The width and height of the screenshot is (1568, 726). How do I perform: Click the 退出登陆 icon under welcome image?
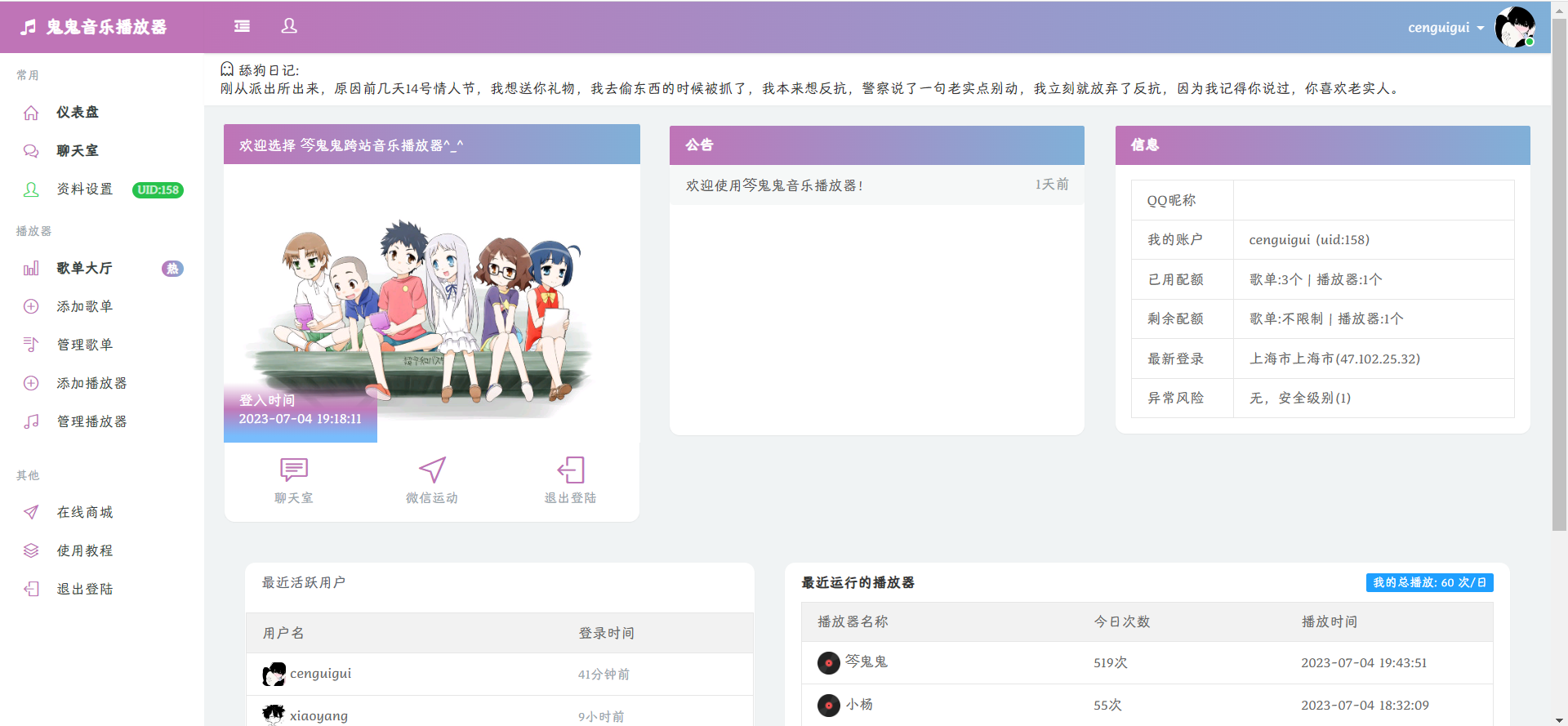tap(570, 470)
